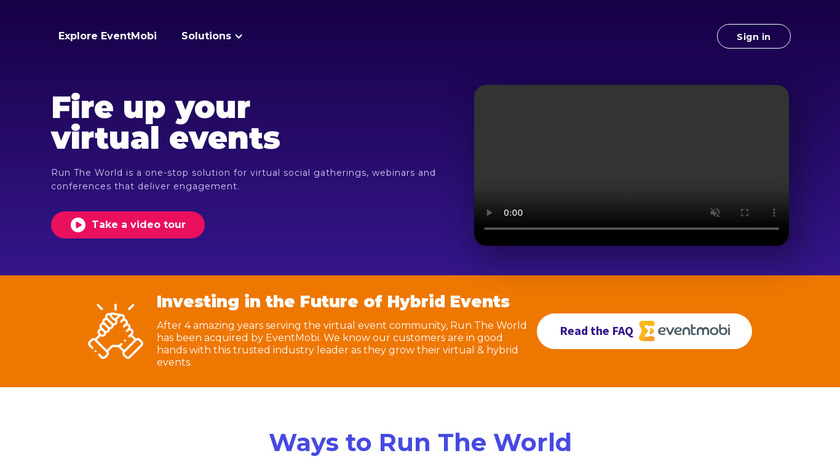Click the Read the FAQ button
The image size is (840, 472).
coord(644,331)
